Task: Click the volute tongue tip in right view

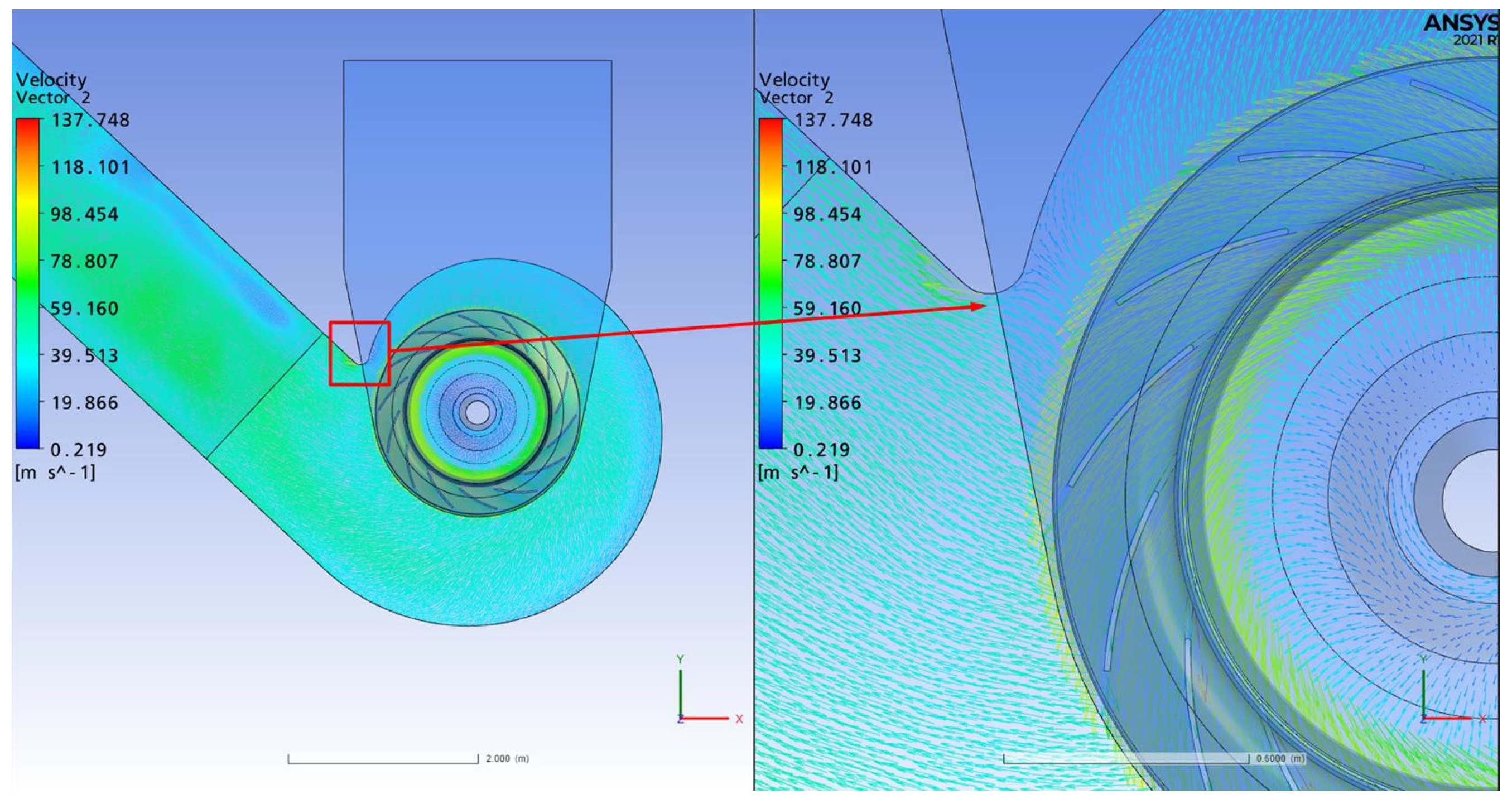Action: point(991,292)
